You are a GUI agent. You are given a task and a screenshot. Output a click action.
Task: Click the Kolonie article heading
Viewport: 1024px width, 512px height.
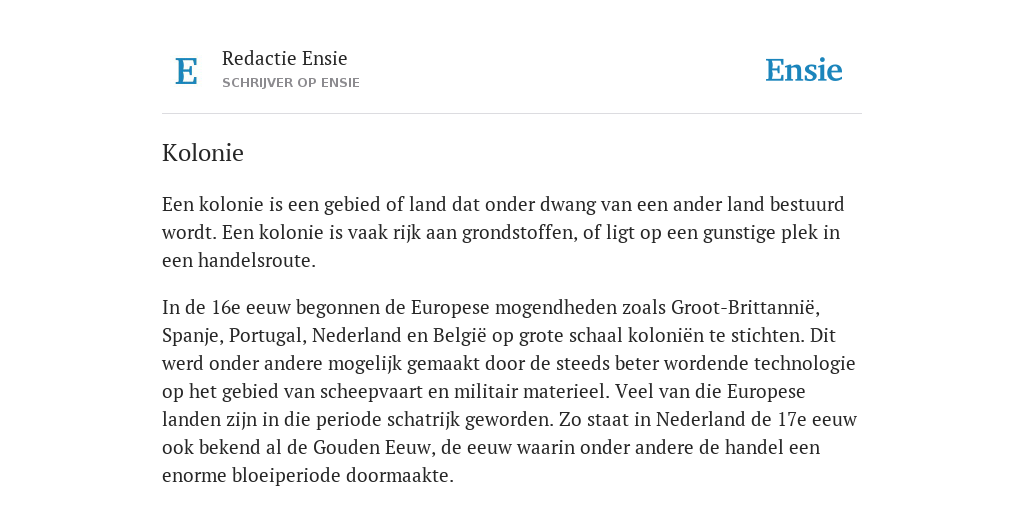click(202, 153)
